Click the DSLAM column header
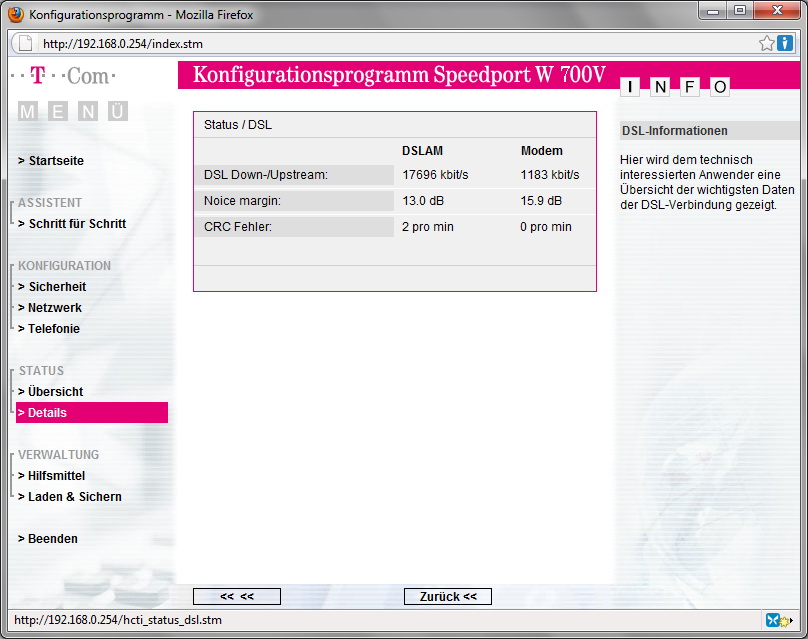The height and width of the screenshot is (639, 808). click(422, 151)
